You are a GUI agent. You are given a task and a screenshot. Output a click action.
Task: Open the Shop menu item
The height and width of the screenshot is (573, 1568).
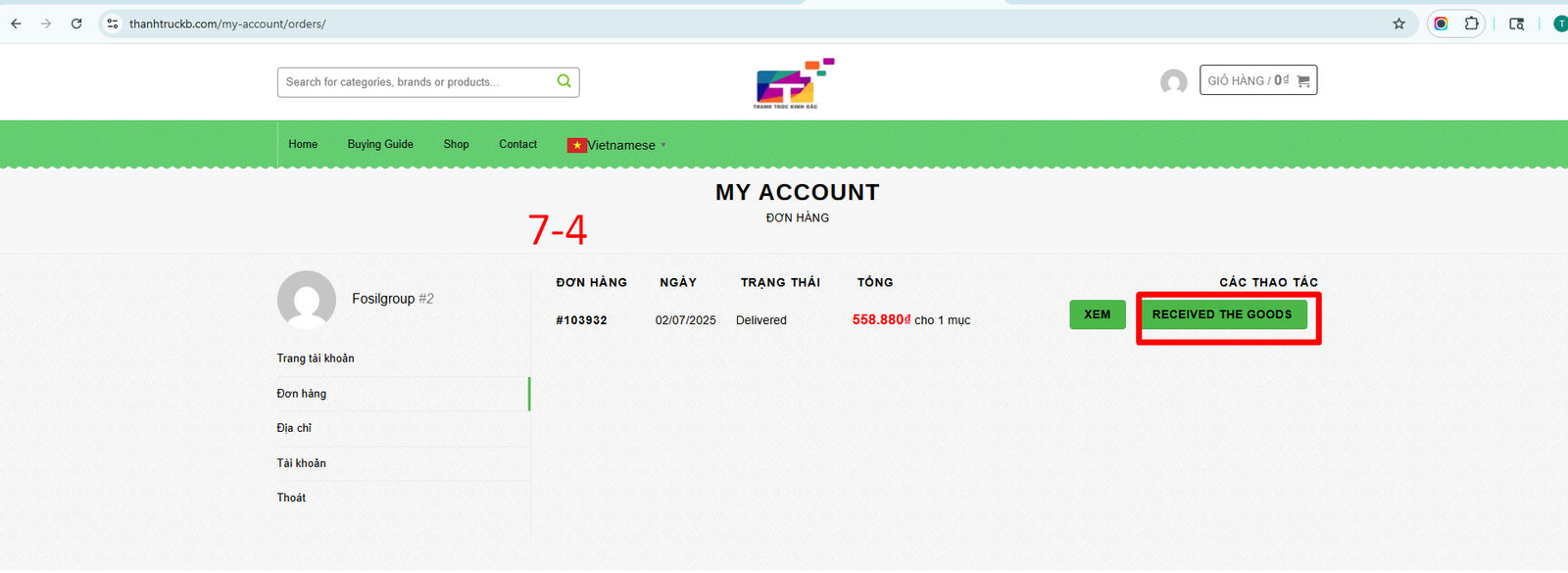(456, 144)
